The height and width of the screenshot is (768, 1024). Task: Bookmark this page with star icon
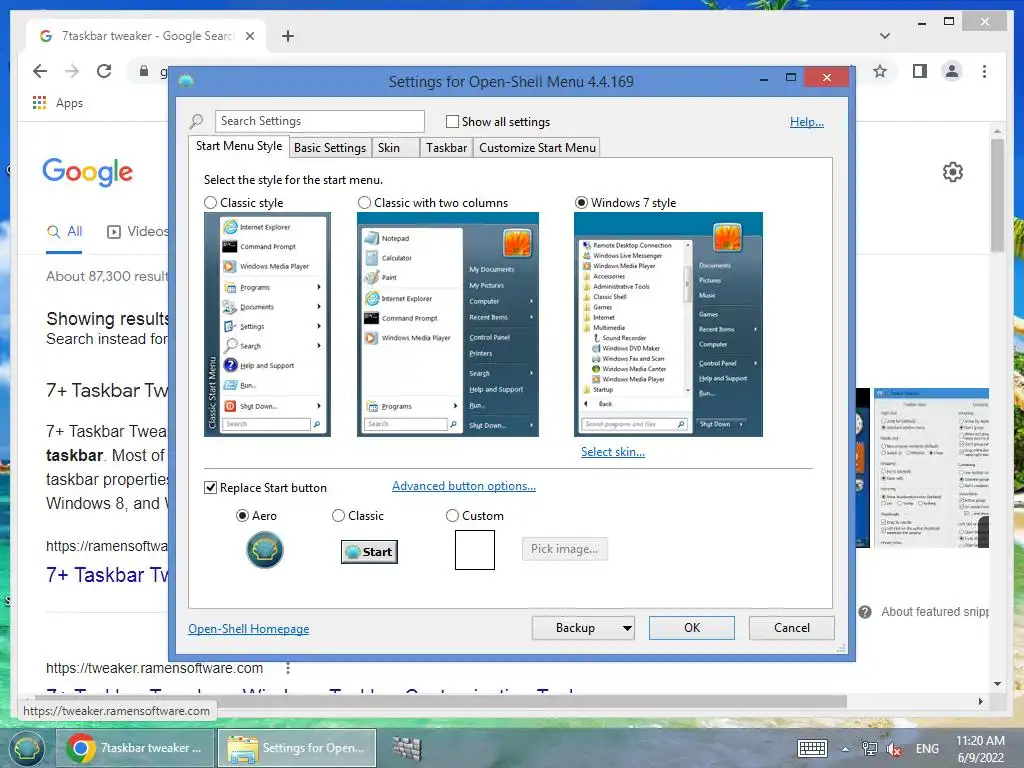tap(880, 71)
